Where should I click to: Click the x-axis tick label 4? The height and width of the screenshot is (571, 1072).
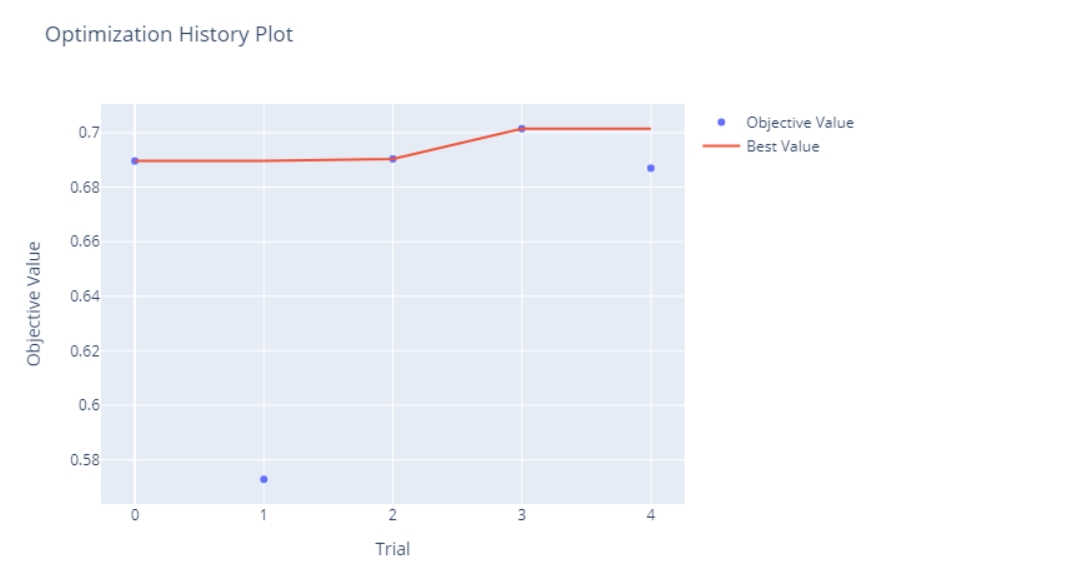click(x=651, y=514)
